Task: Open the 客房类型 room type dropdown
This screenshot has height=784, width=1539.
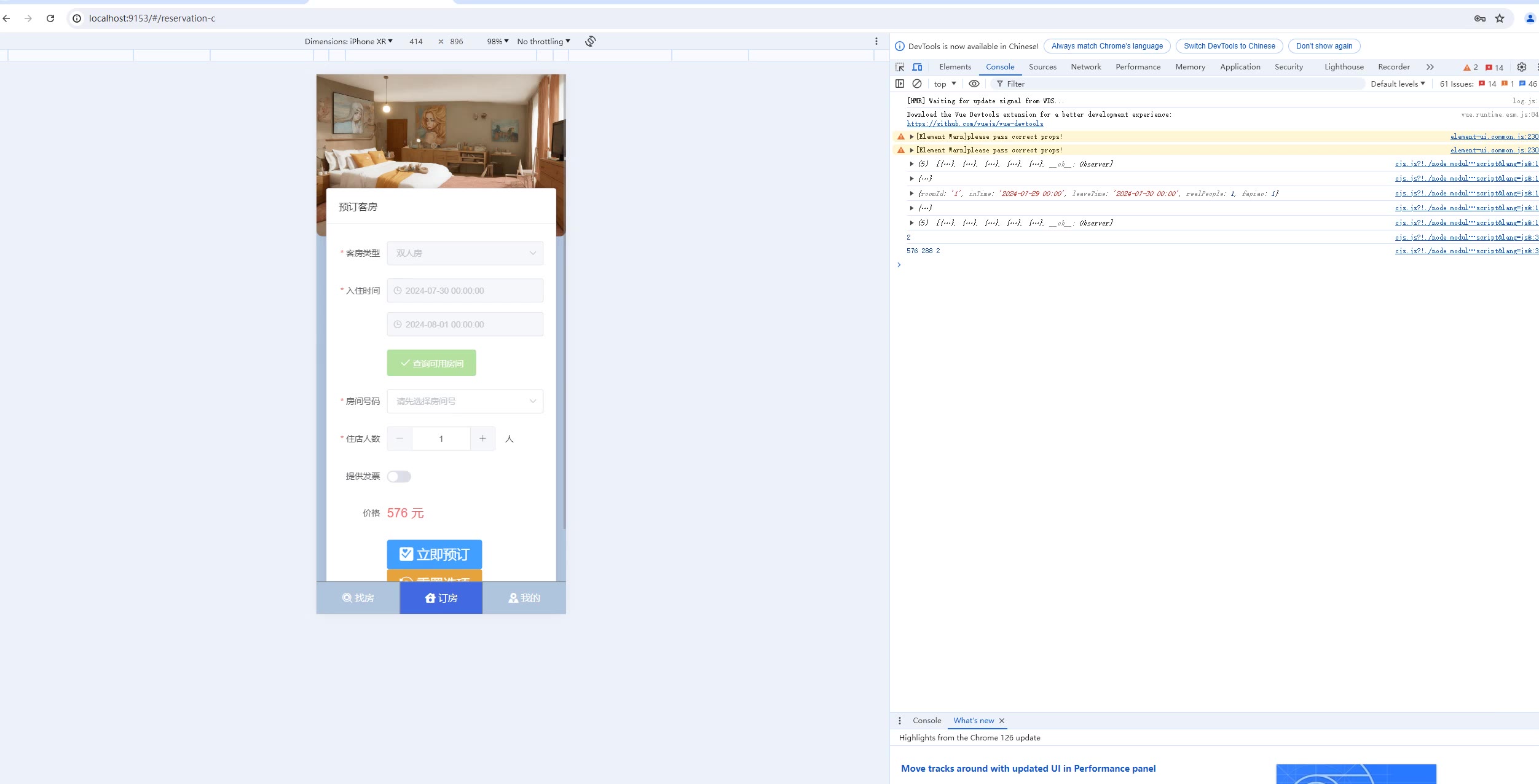Action: click(x=465, y=253)
